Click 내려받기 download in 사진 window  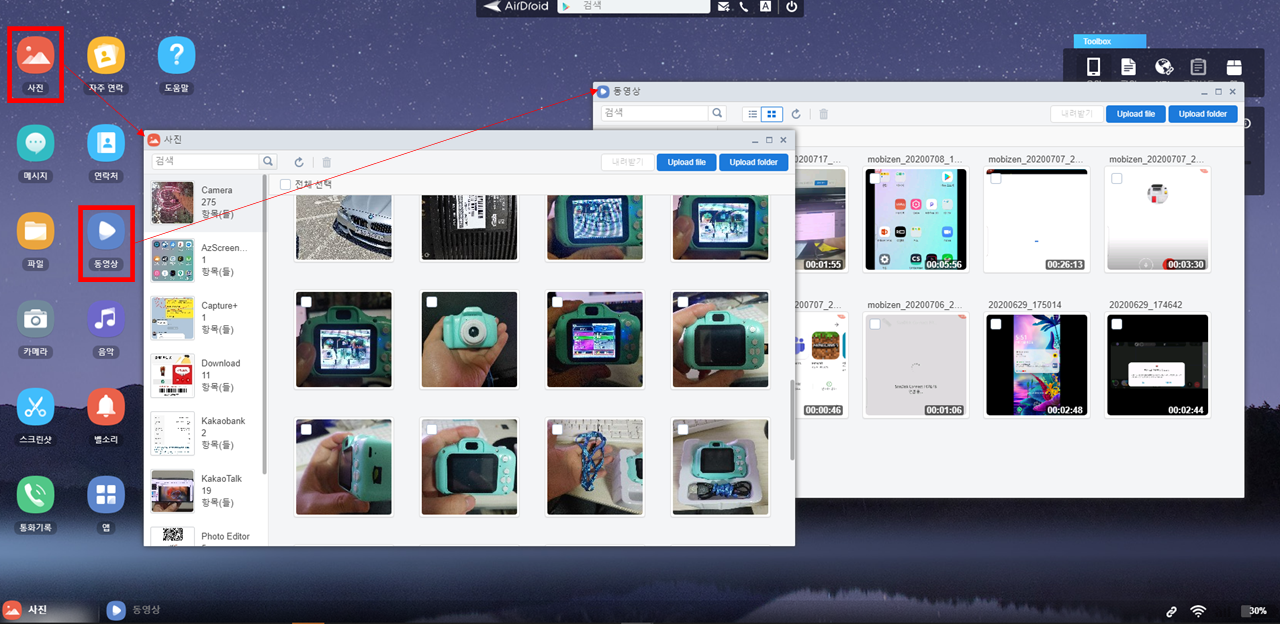coord(627,162)
